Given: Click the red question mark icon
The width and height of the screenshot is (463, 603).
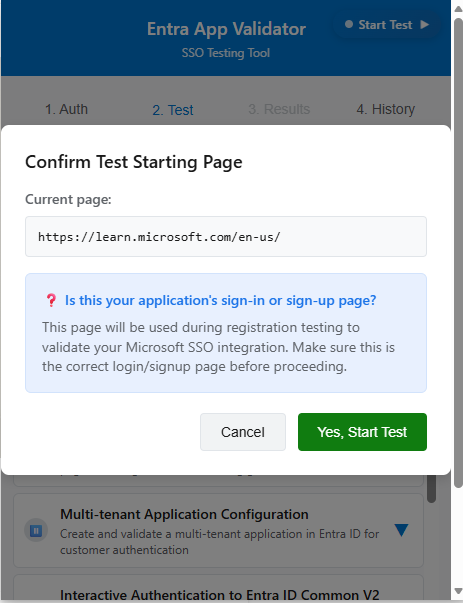Looking at the screenshot, I should pyautogui.click(x=51, y=300).
